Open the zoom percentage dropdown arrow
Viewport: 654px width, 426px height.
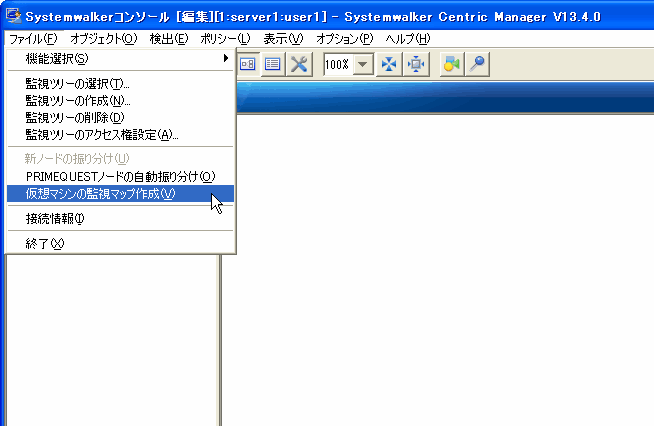(363, 64)
